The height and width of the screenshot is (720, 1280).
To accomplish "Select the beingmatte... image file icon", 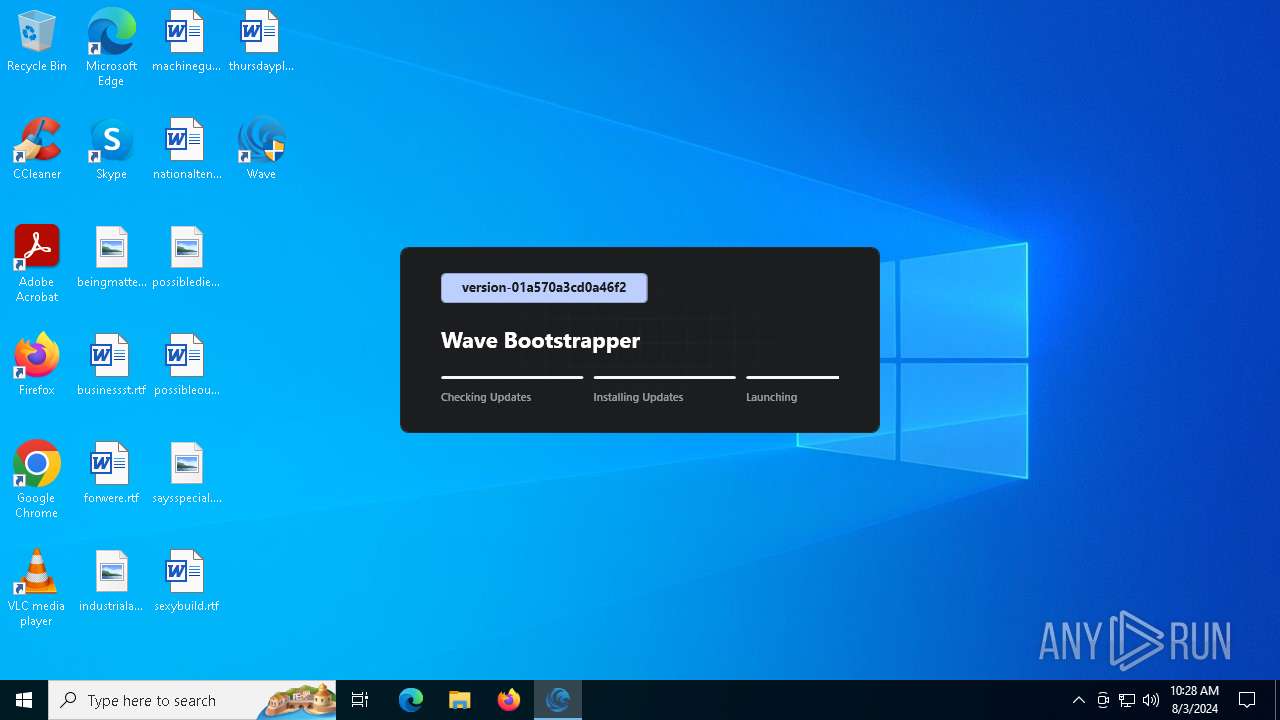I will (x=111, y=257).
